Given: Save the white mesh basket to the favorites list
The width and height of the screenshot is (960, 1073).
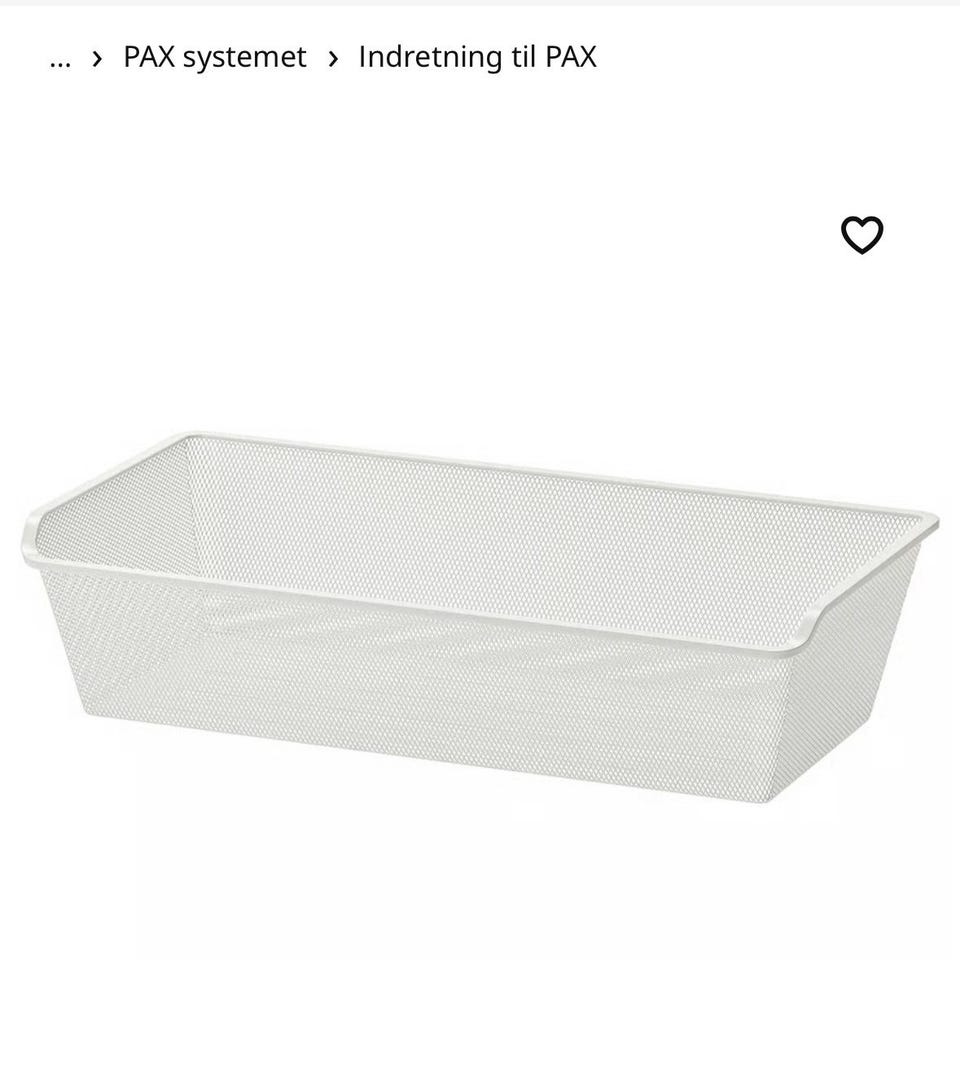Looking at the screenshot, I should 861,235.
